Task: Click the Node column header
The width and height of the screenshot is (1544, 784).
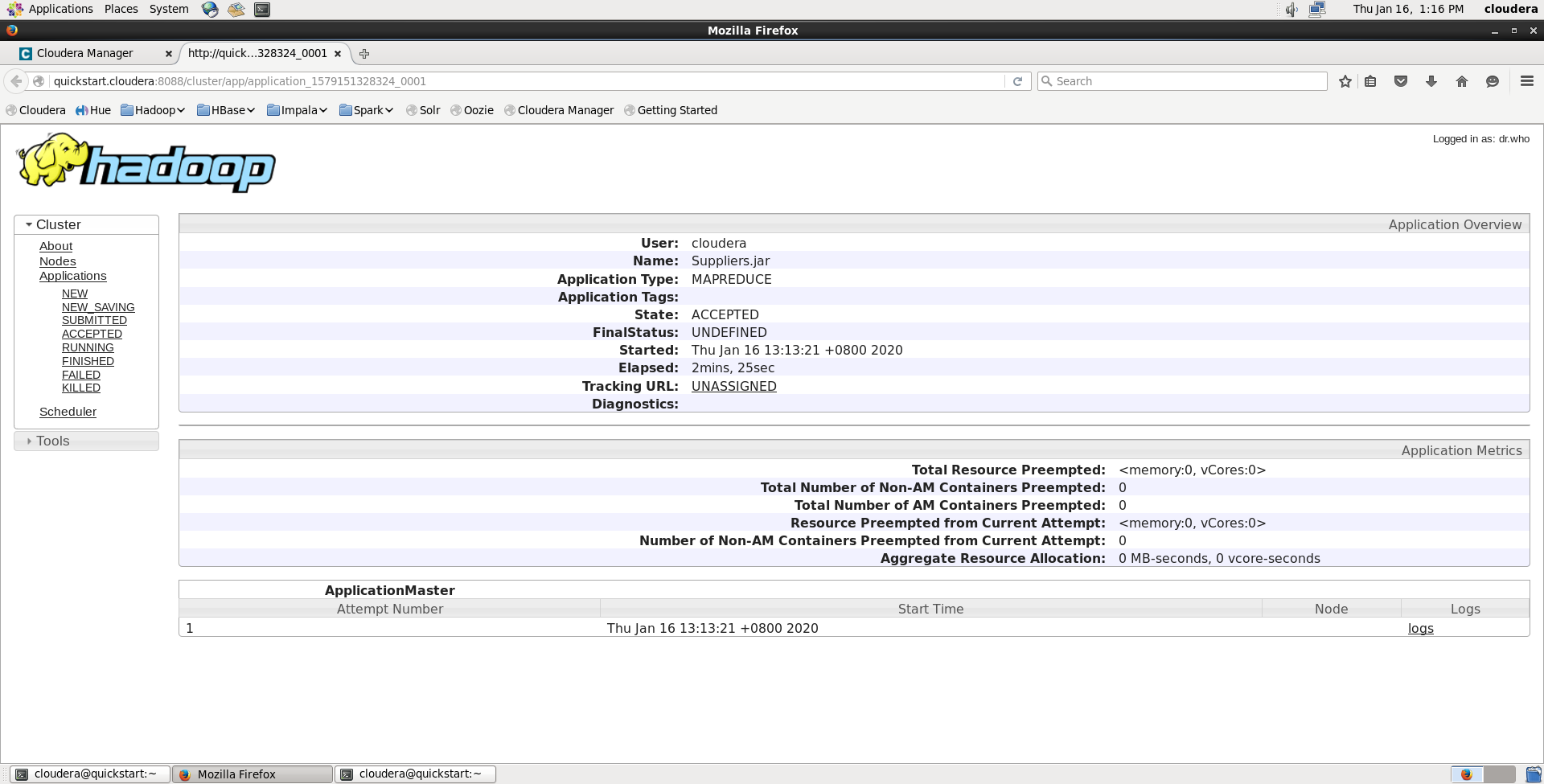Action: 1332,610
